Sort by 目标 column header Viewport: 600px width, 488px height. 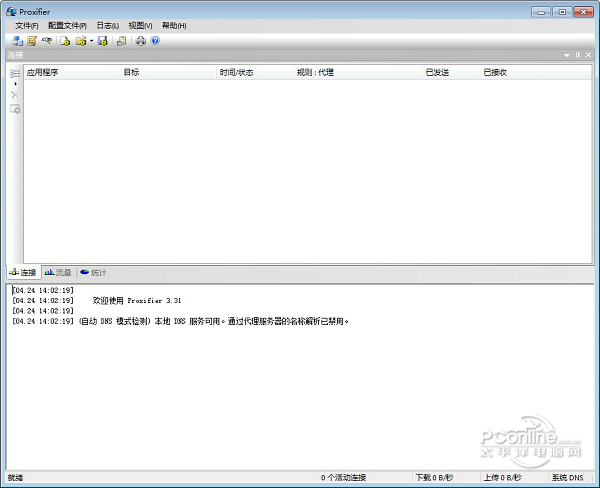168,72
